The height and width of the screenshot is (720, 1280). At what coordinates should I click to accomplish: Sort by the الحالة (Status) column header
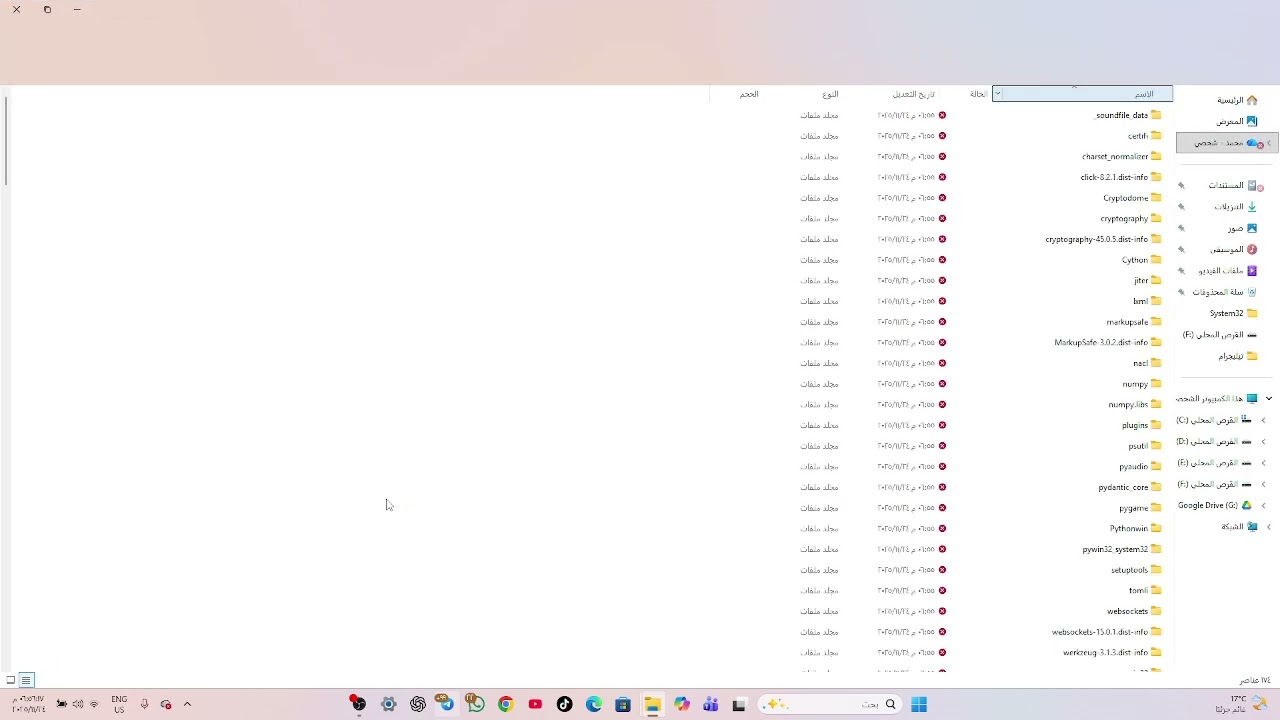tap(978, 94)
